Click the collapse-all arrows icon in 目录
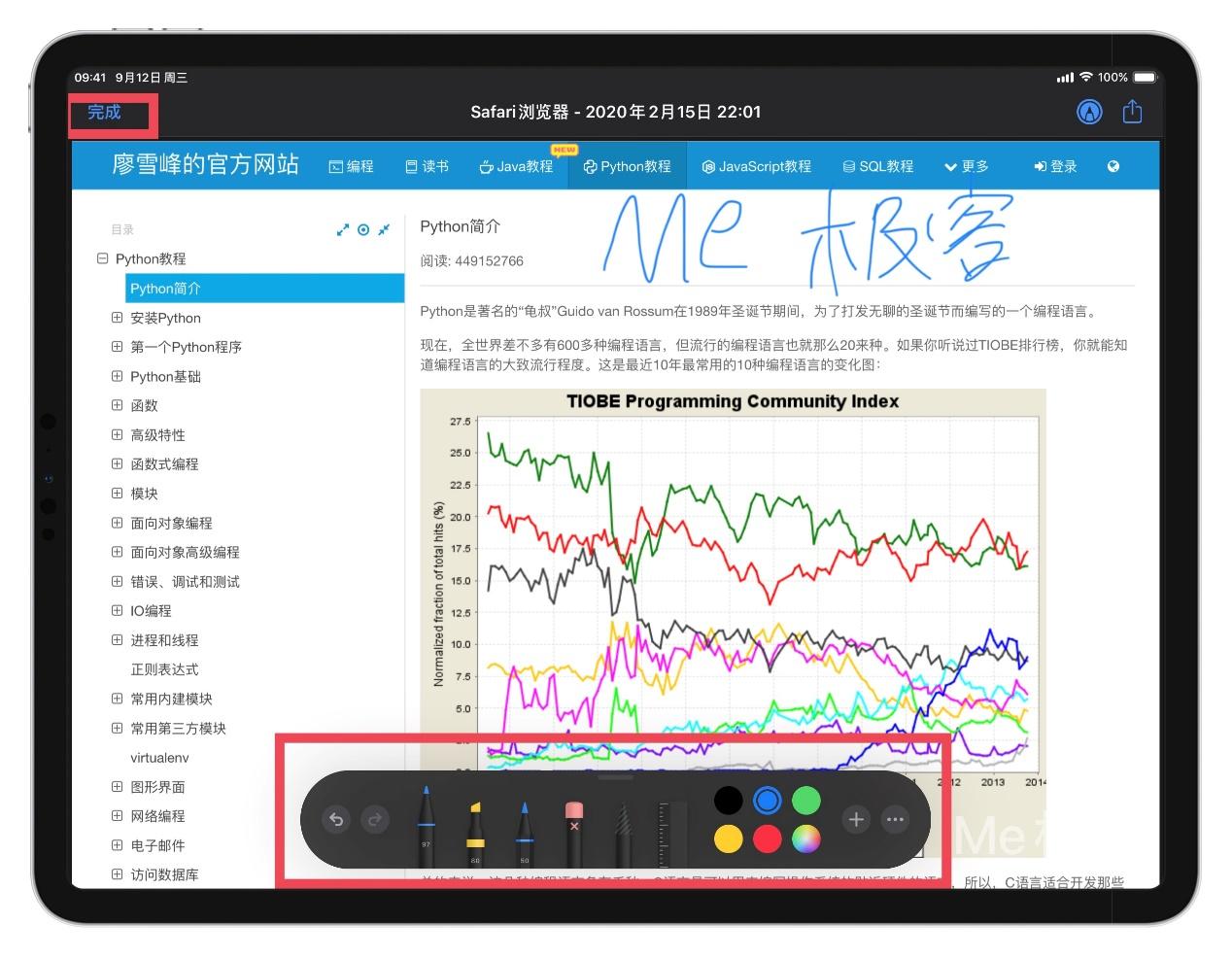This screenshot has height=957, width=1232. click(x=384, y=230)
